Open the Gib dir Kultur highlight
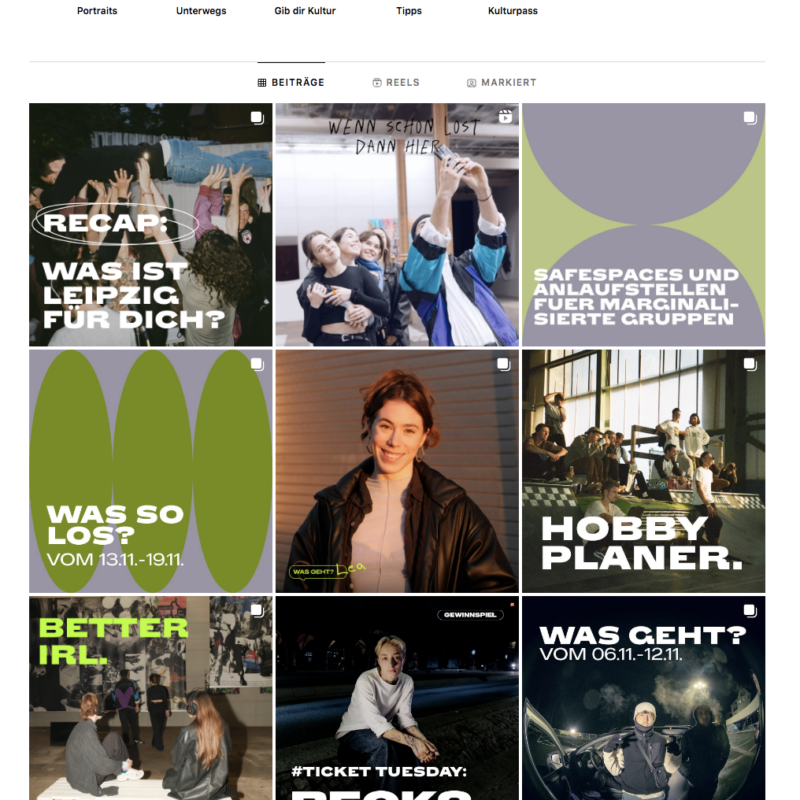The width and height of the screenshot is (800, 800). pyautogui.click(x=305, y=11)
